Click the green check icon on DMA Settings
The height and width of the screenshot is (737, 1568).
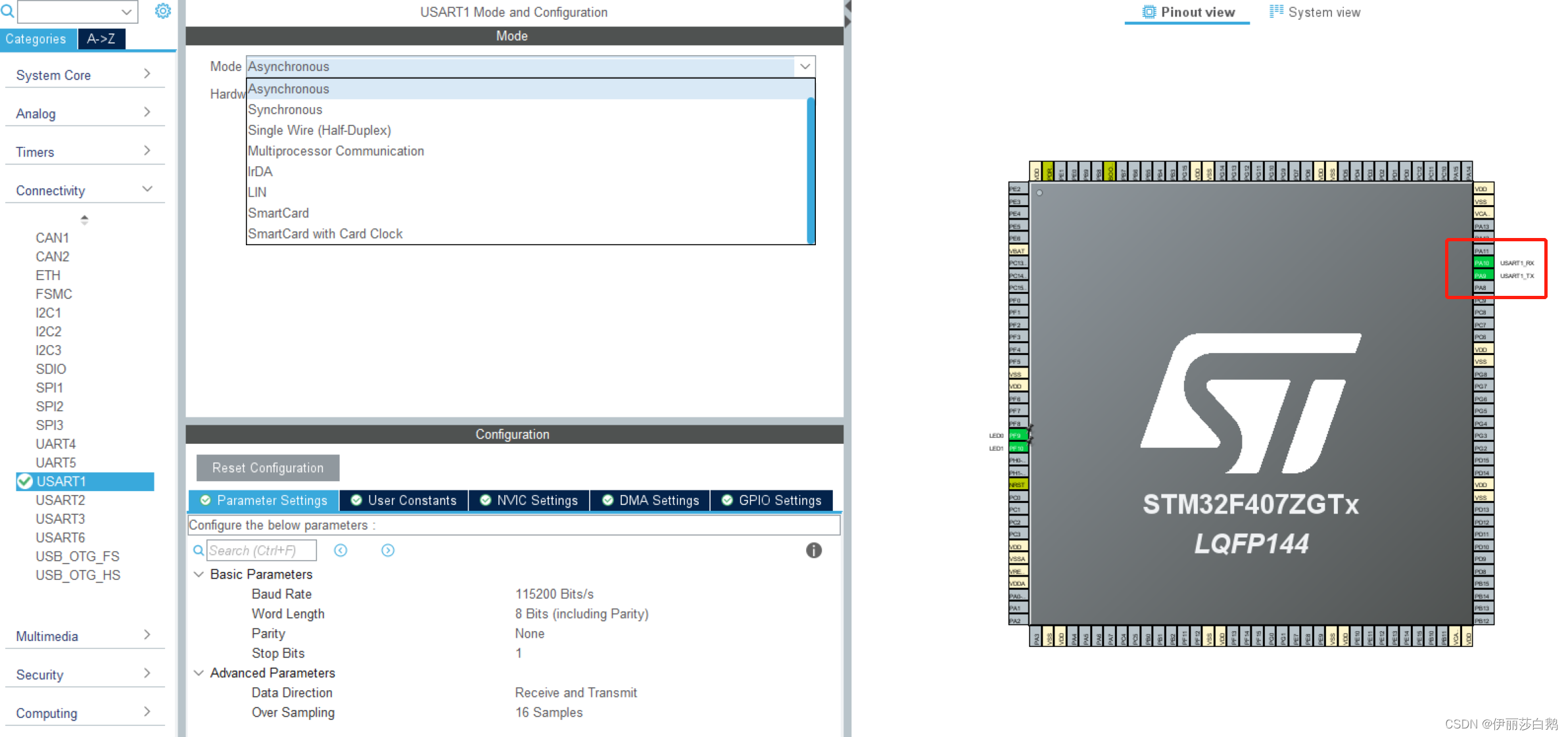click(x=607, y=500)
